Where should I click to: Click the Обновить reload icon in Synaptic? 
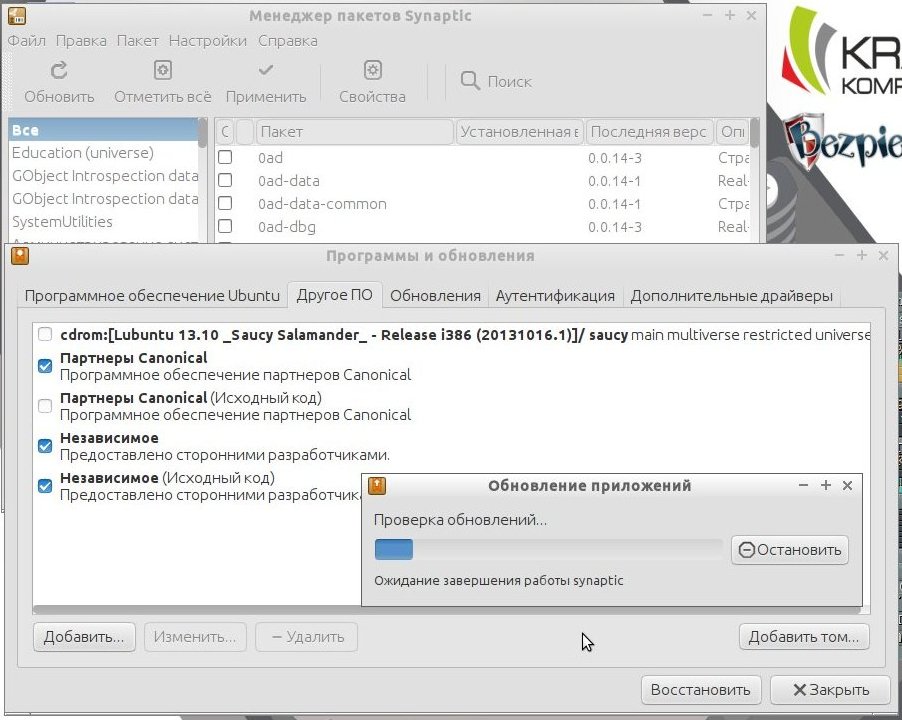(59, 70)
